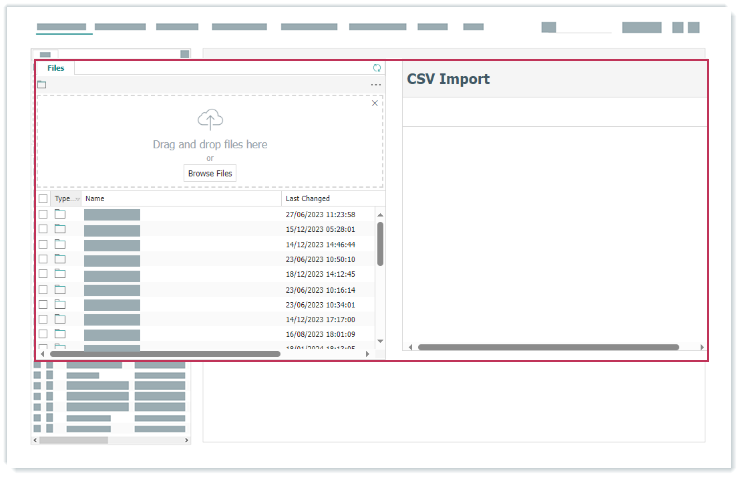Toggle the select-all checkbox in header
Screen dimensions: 741x478
[43, 199]
